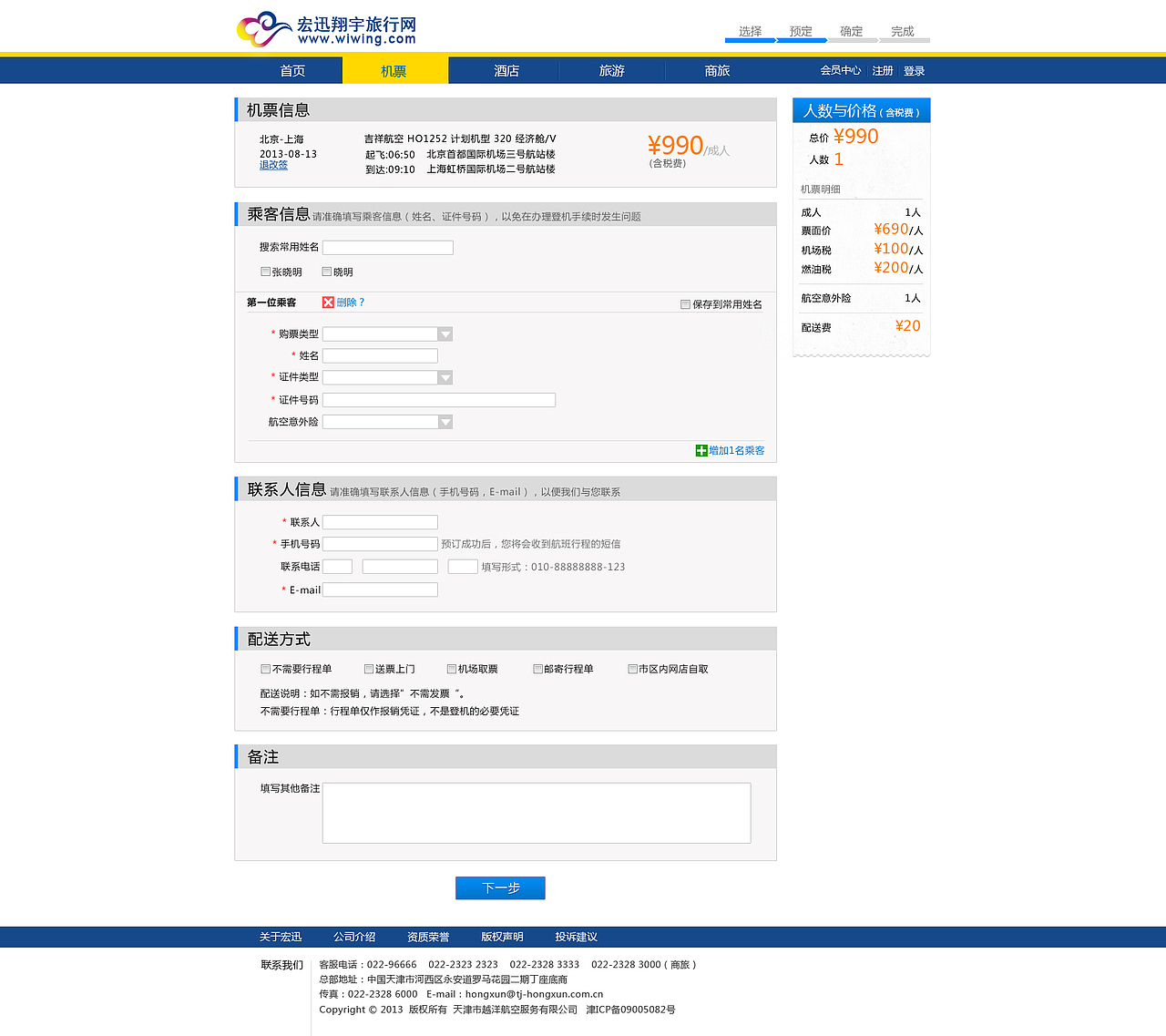
Task: Click the 确定 progress step
Action: (x=853, y=32)
